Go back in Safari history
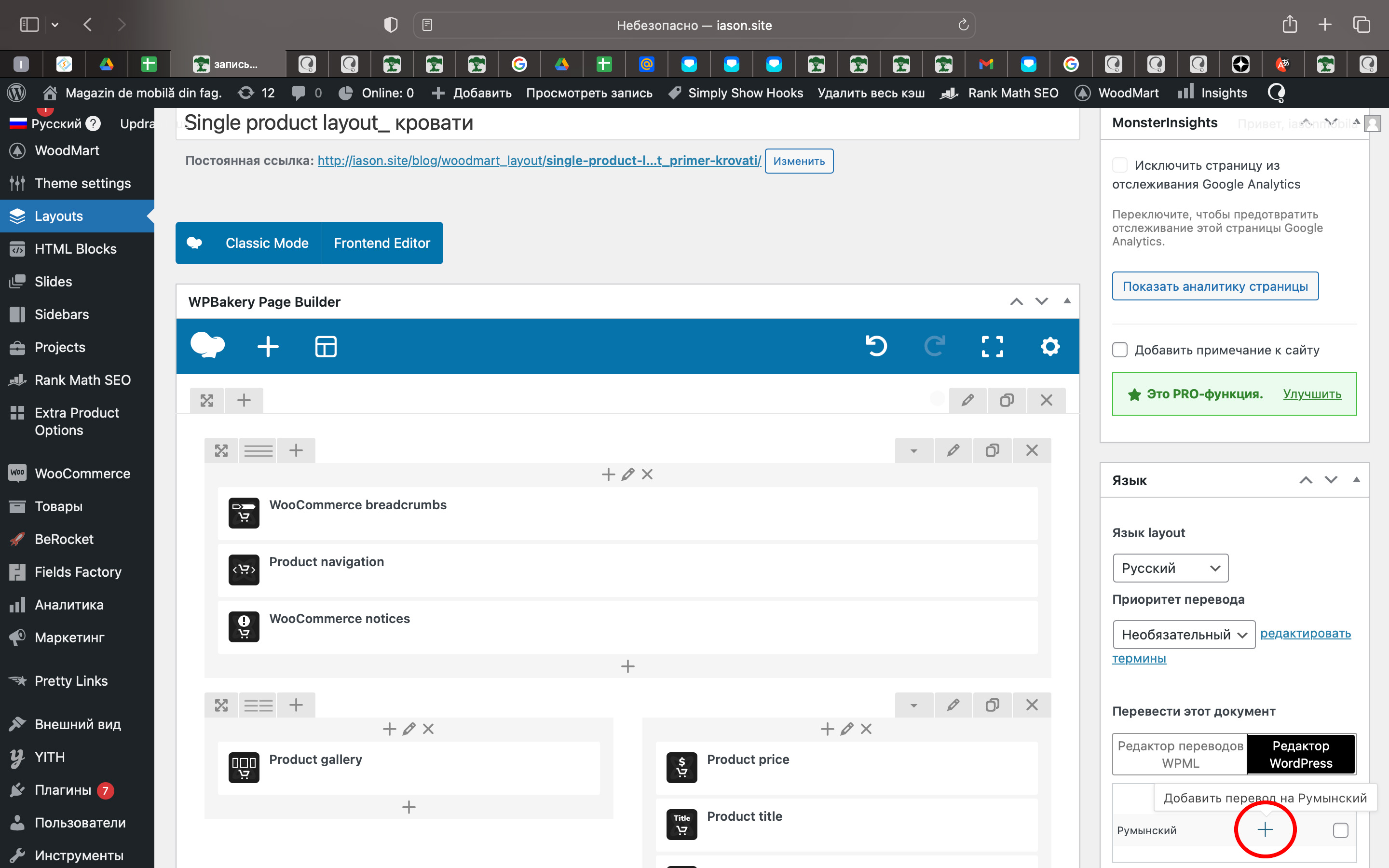 pos(88,25)
